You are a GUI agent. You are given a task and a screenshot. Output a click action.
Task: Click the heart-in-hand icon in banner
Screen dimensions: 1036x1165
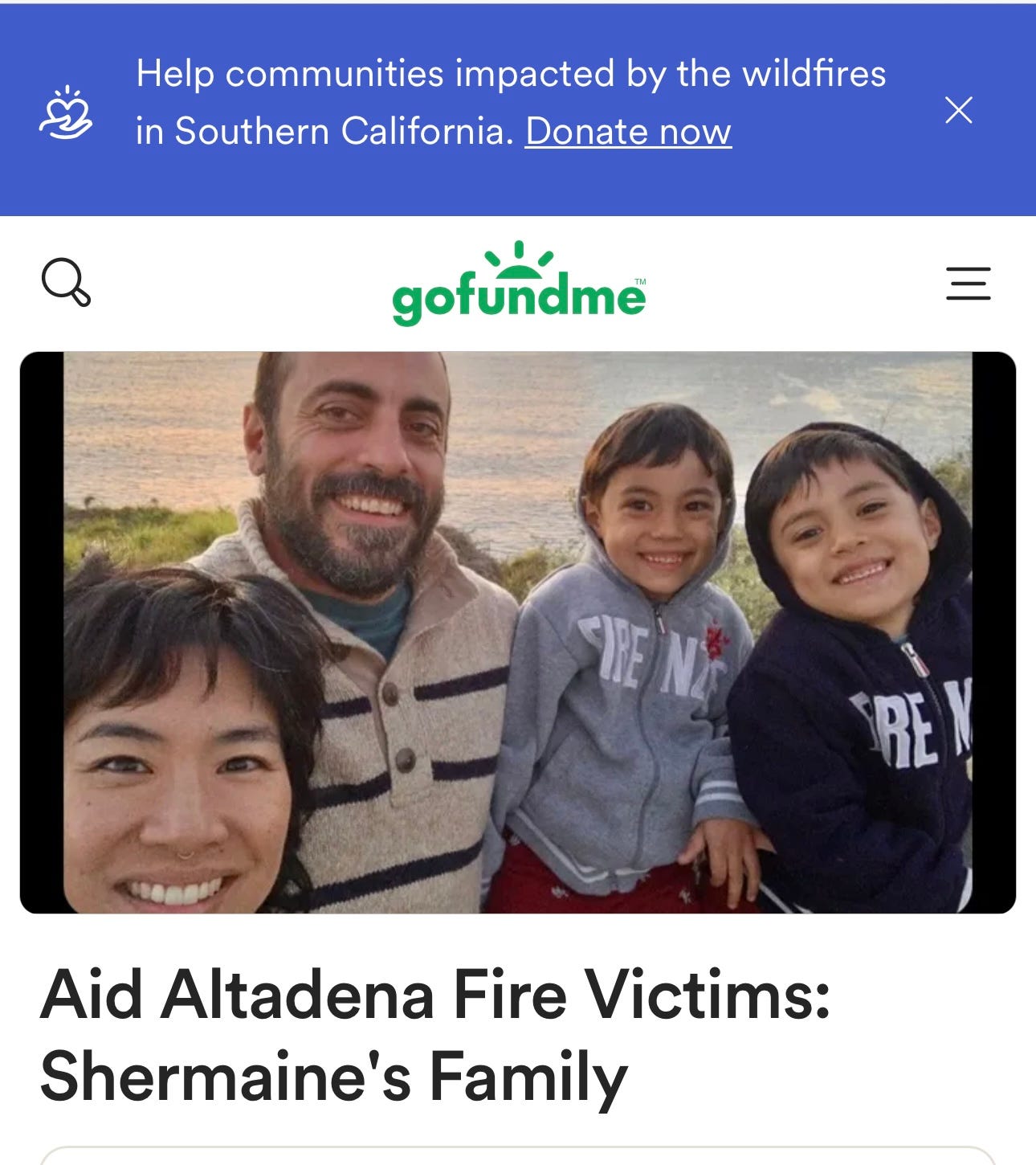point(66,112)
